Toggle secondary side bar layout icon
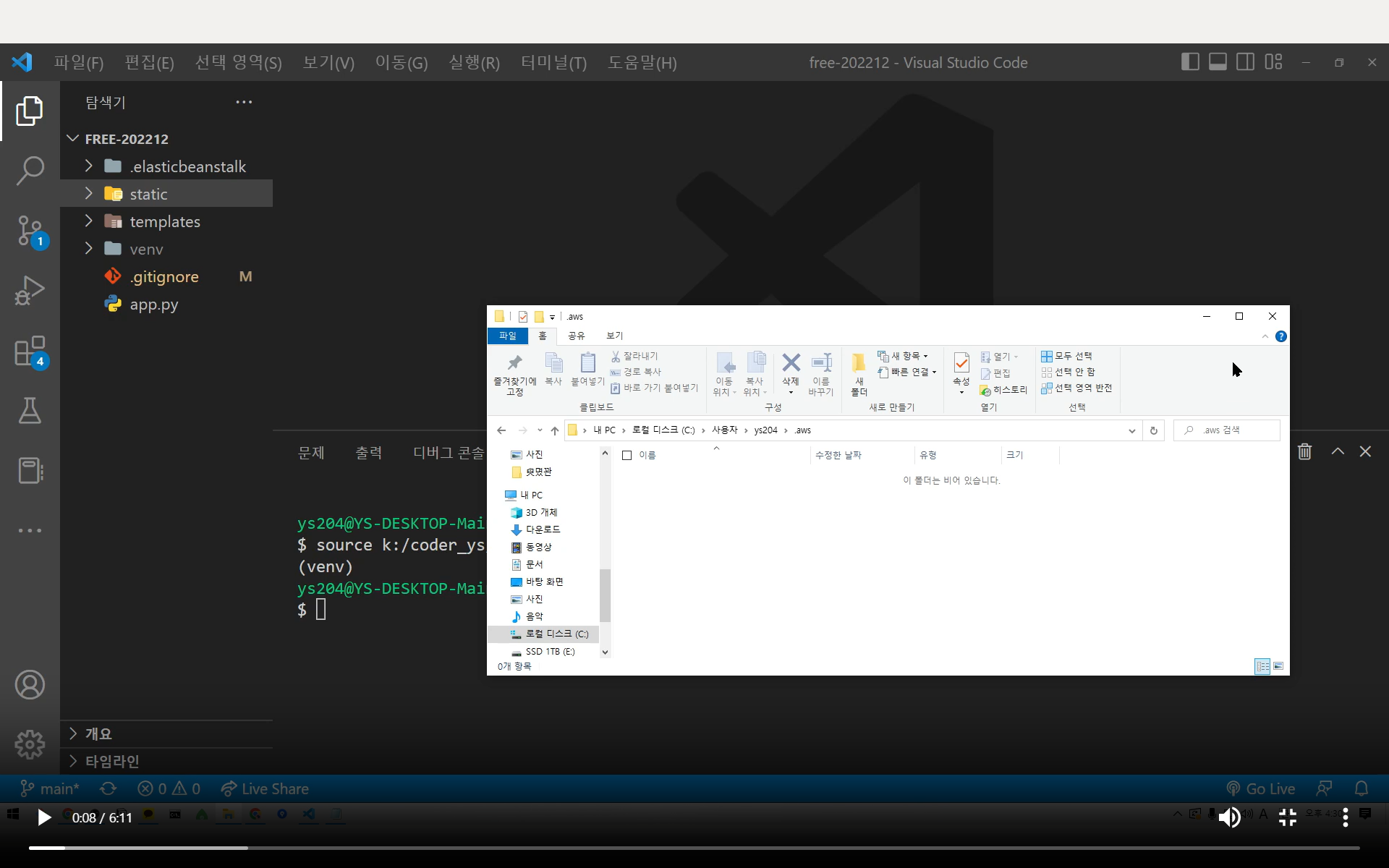The image size is (1389, 868). pos(1245,62)
